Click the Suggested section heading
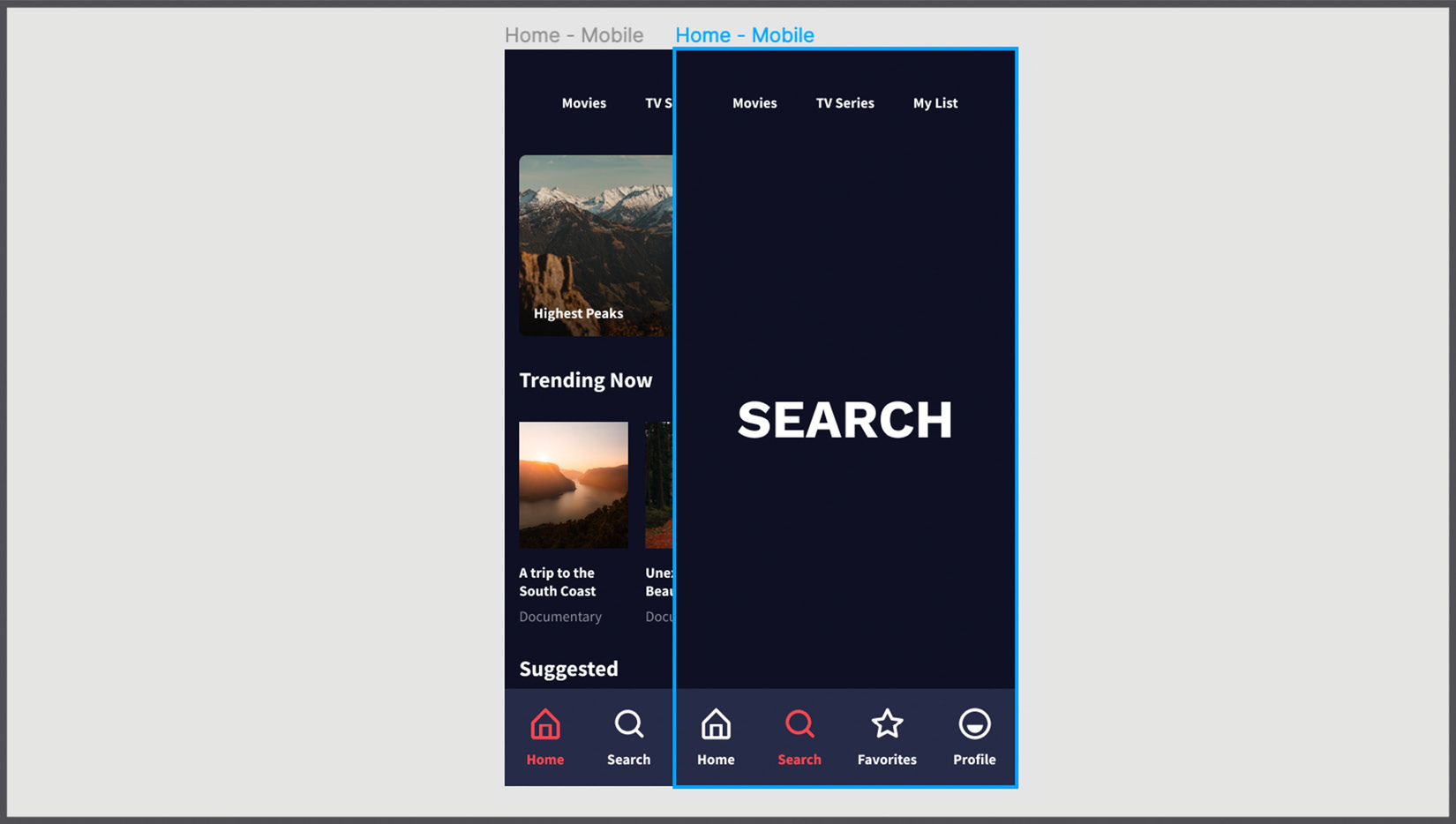This screenshot has height=824, width=1456. point(568,669)
